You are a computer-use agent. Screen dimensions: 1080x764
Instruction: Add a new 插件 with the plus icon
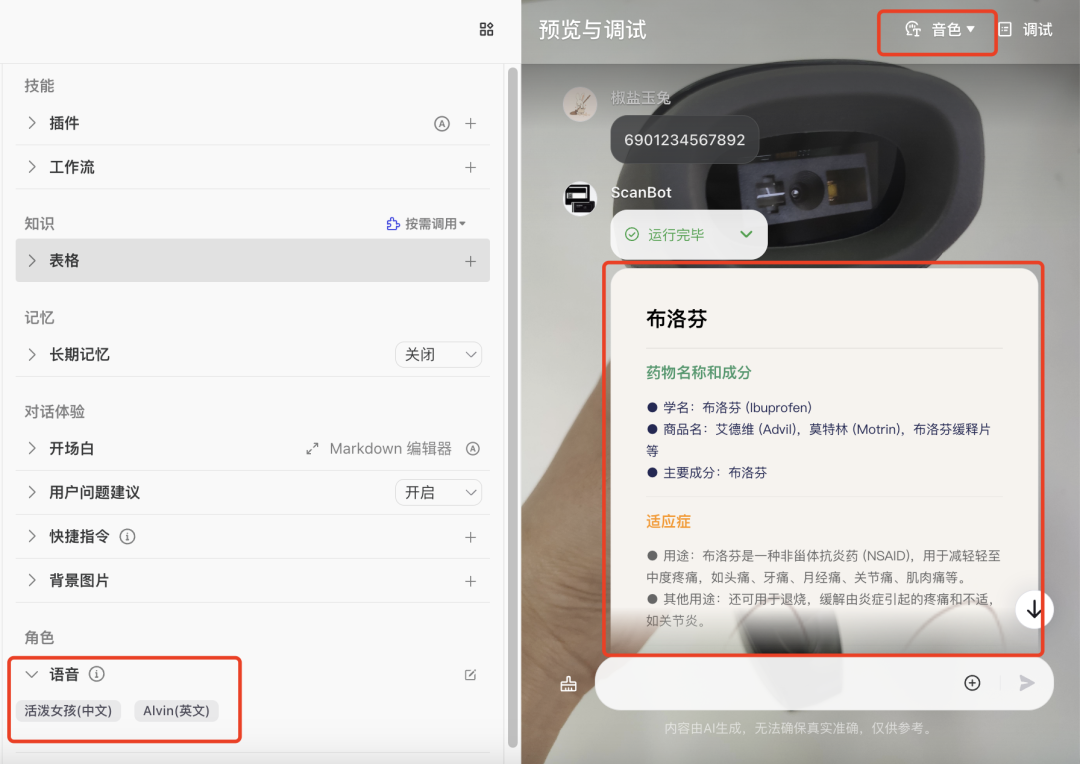[x=470, y=123]
